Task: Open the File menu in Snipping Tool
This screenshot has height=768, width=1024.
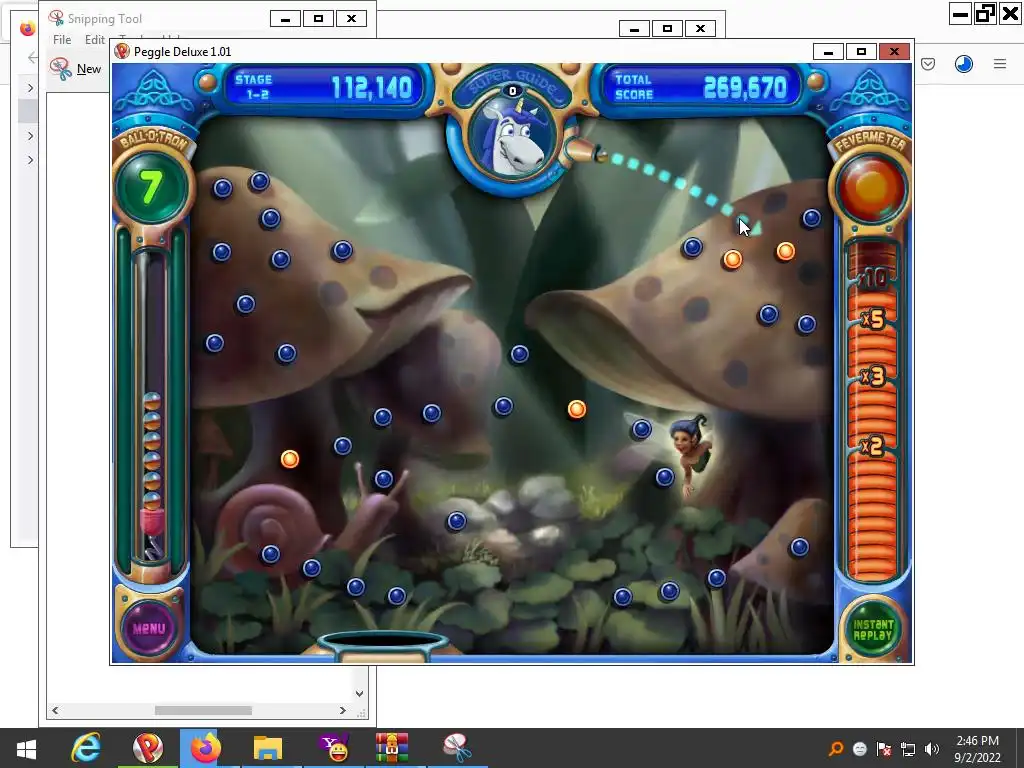Action: click(x=62, y=40)
